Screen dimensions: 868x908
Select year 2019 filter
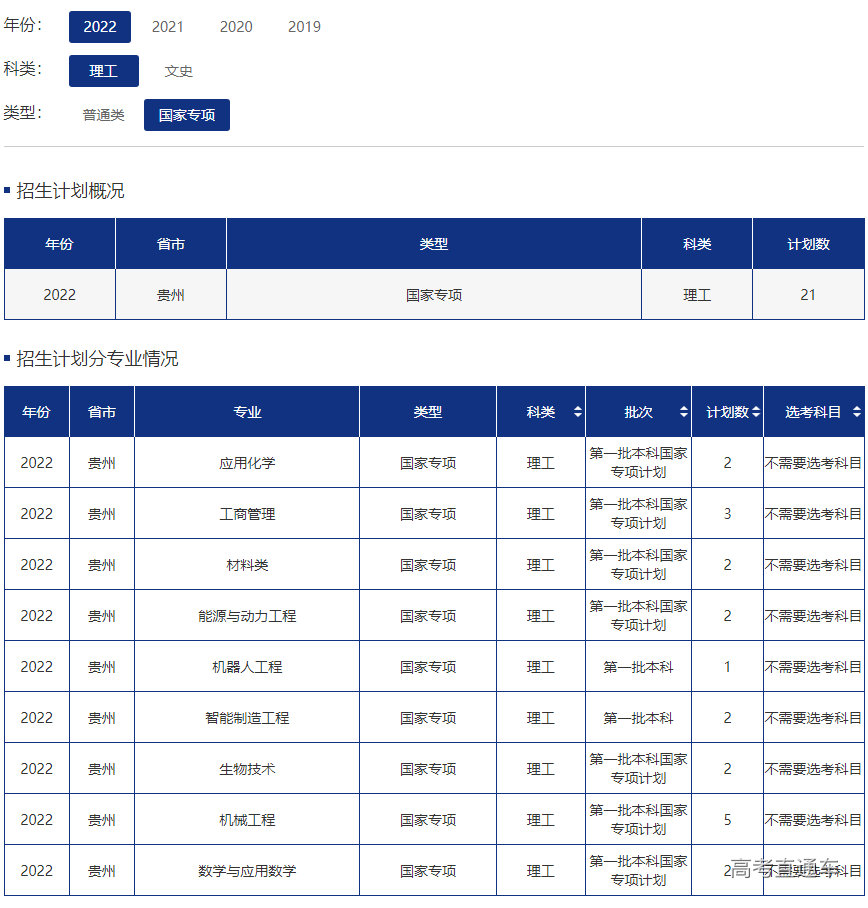pyautogui.click(x=304, y=27)
